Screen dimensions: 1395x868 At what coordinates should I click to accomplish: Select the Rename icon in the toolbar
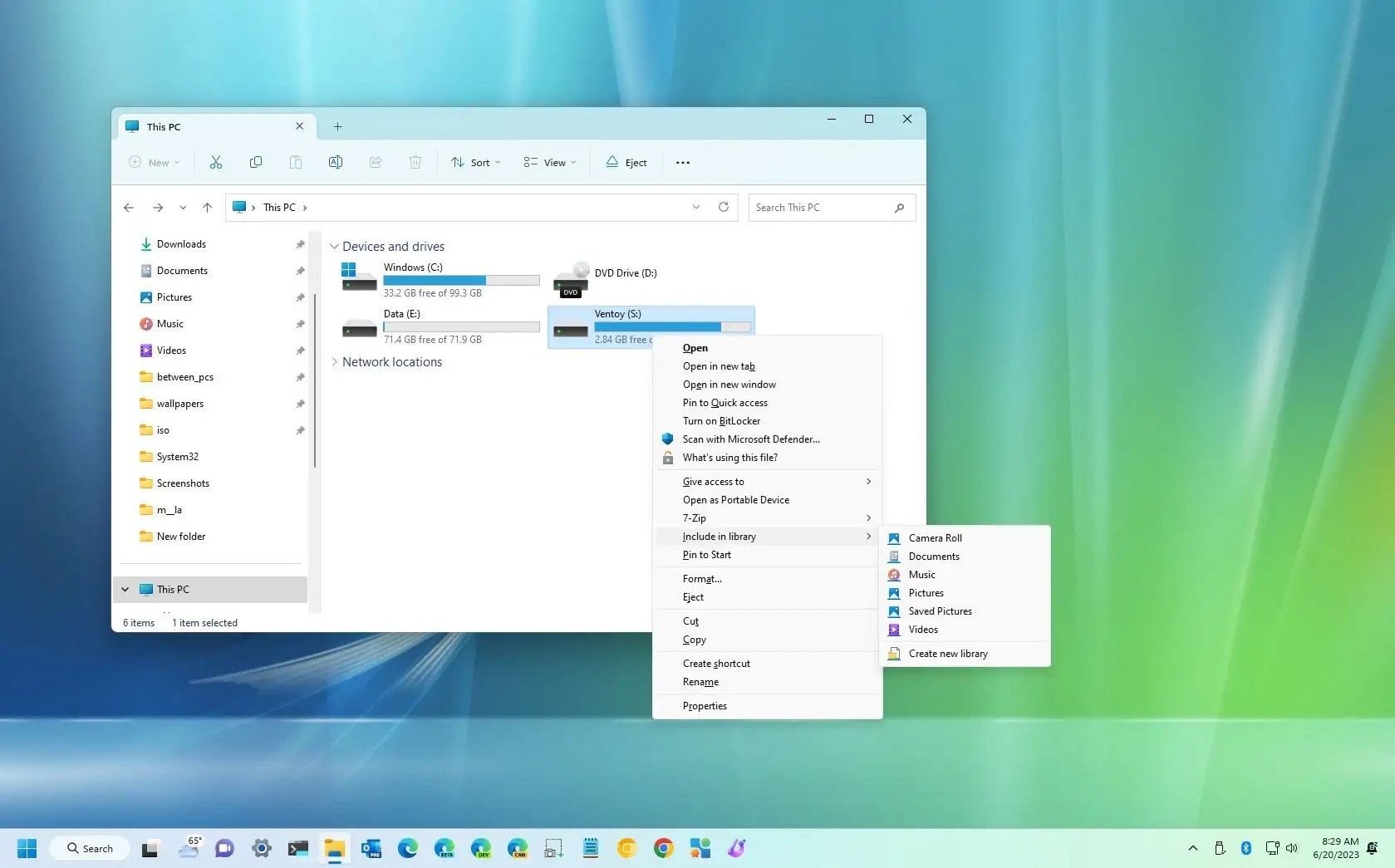335,162
